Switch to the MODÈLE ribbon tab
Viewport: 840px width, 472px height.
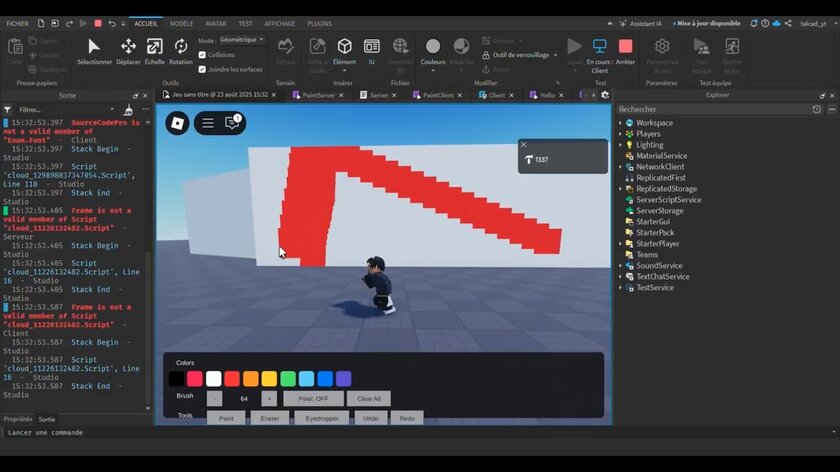182,24
